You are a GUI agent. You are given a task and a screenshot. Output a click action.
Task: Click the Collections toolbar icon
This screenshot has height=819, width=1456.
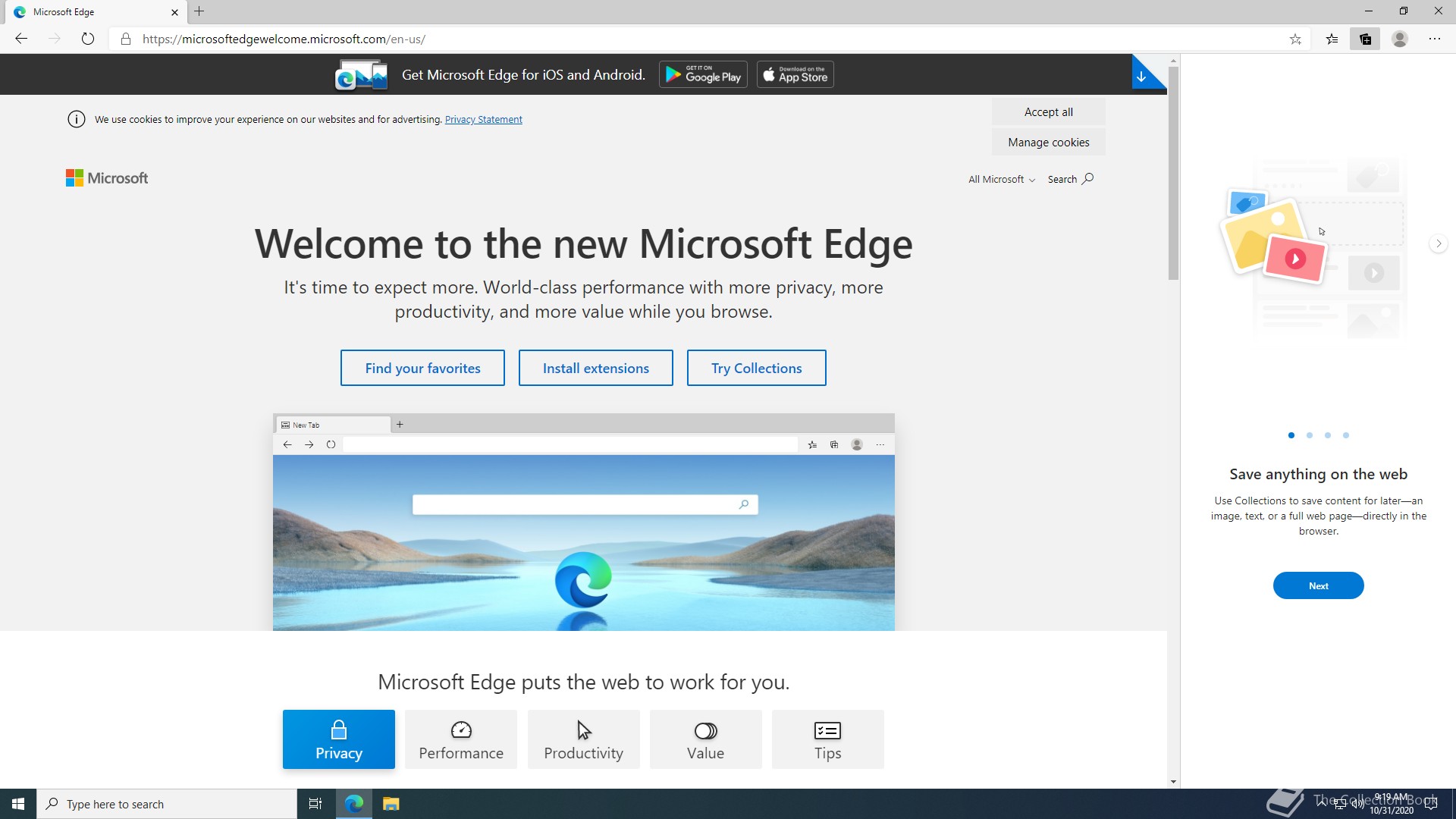click(x=1365, y=39)
